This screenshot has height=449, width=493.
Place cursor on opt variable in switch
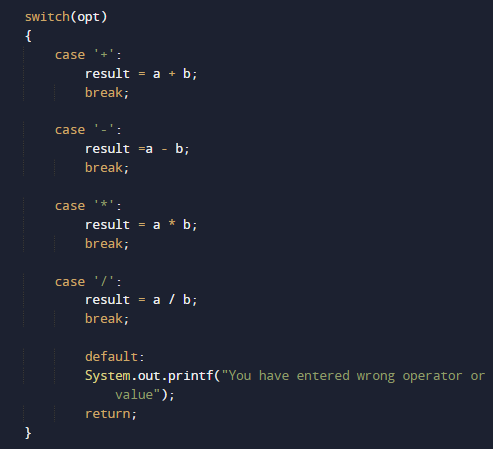point(88,17)
